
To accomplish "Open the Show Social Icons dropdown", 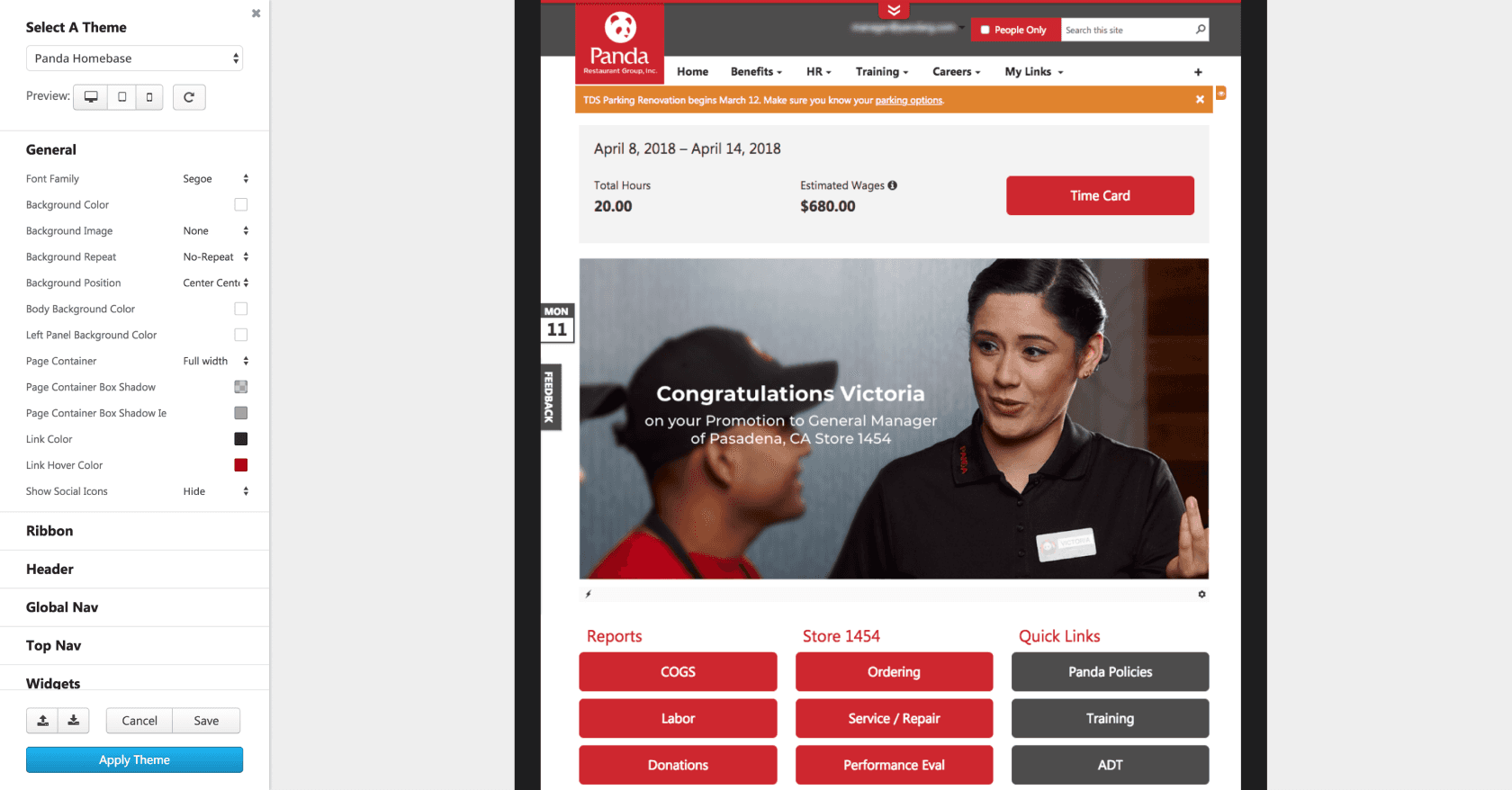I will click(x=215, y=492).
